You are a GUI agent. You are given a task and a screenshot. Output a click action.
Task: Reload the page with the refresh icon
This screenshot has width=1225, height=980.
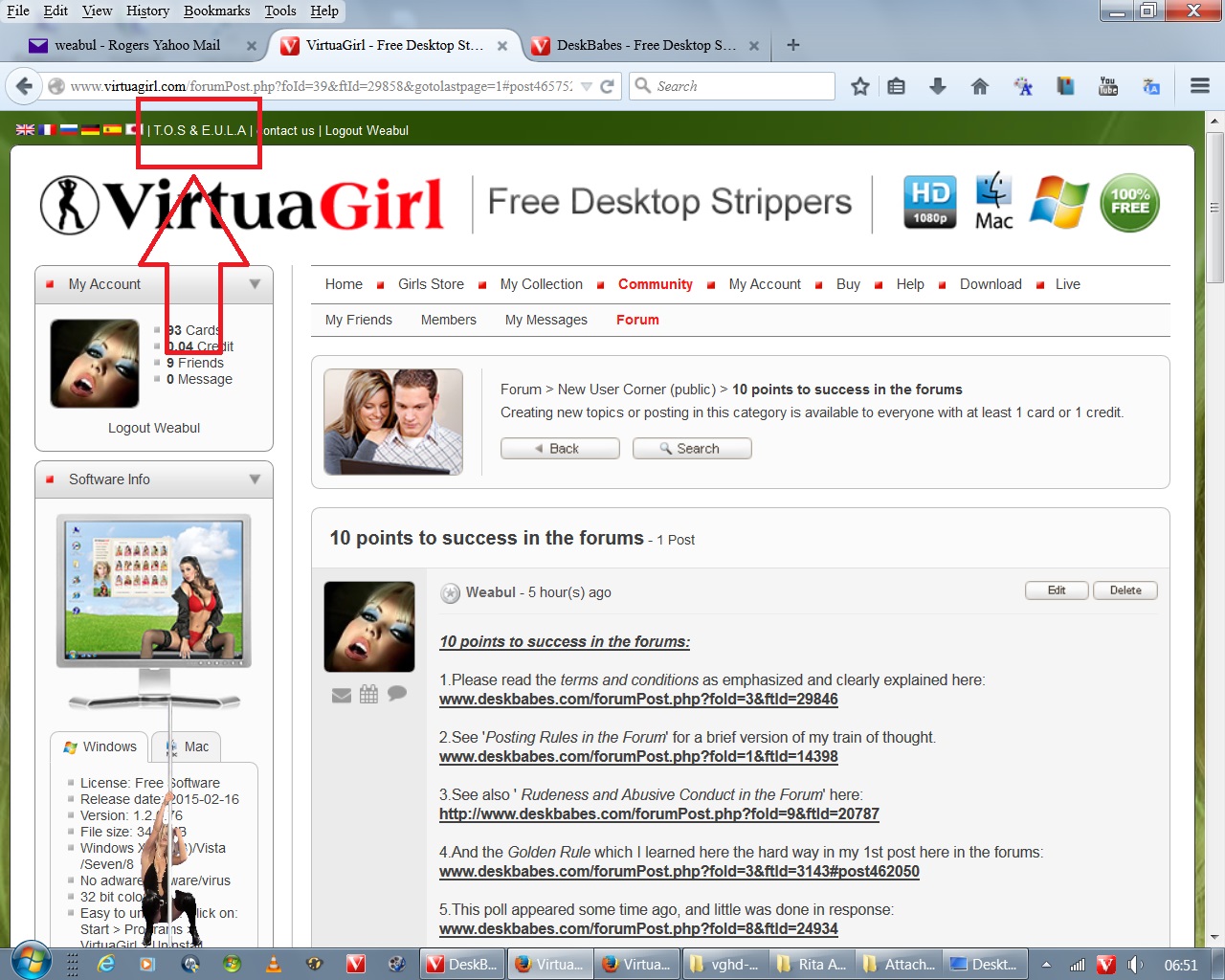pyautogui.click(x=607, y=86)
